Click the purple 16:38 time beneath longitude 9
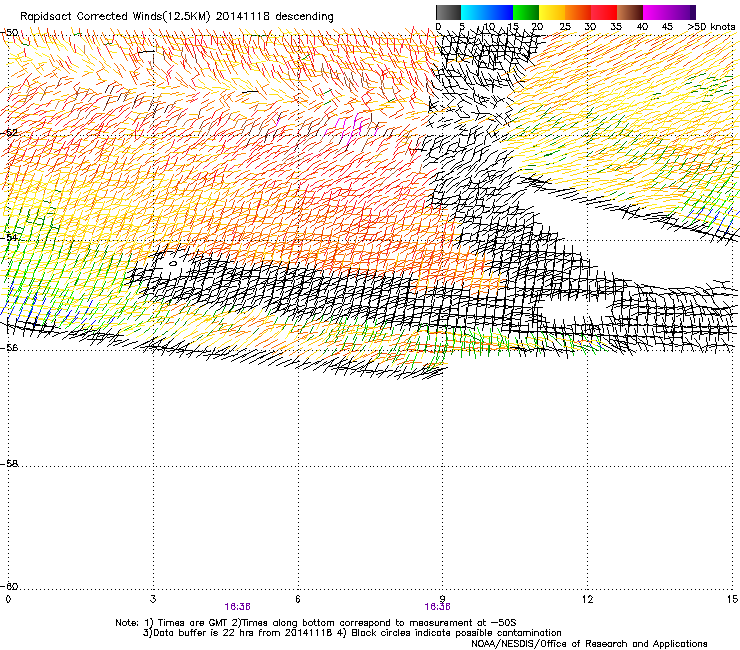 [437, 607]
